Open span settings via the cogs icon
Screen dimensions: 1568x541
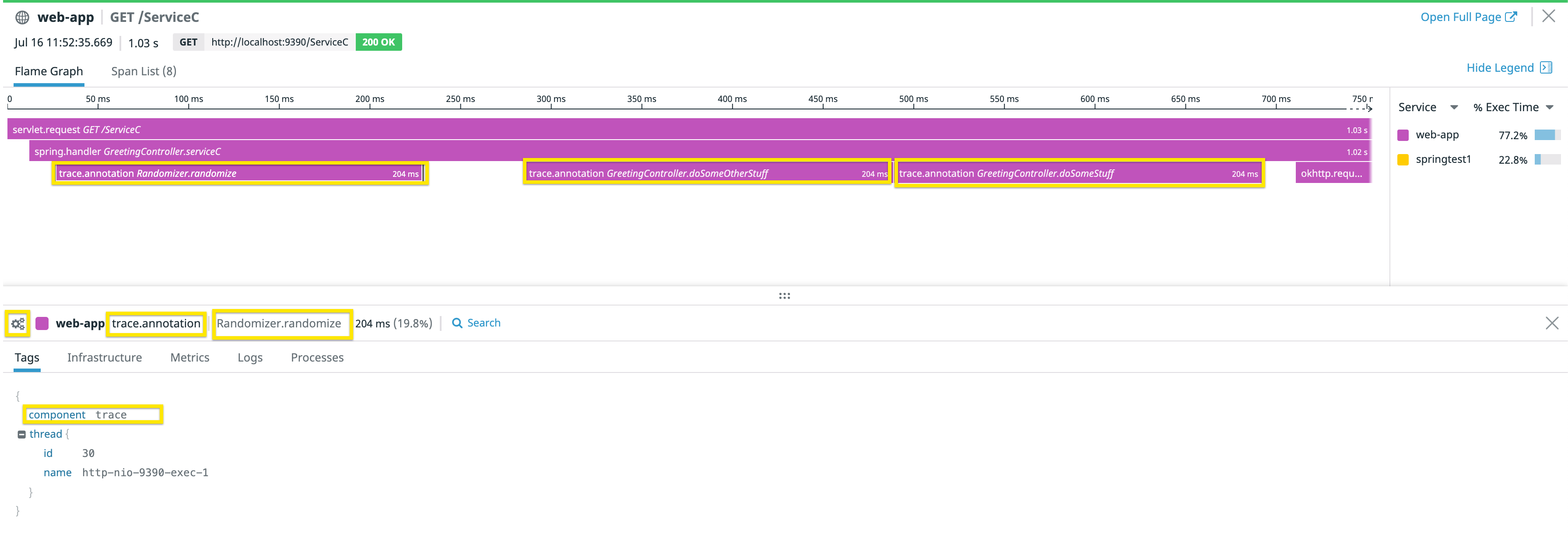(17, 323)
